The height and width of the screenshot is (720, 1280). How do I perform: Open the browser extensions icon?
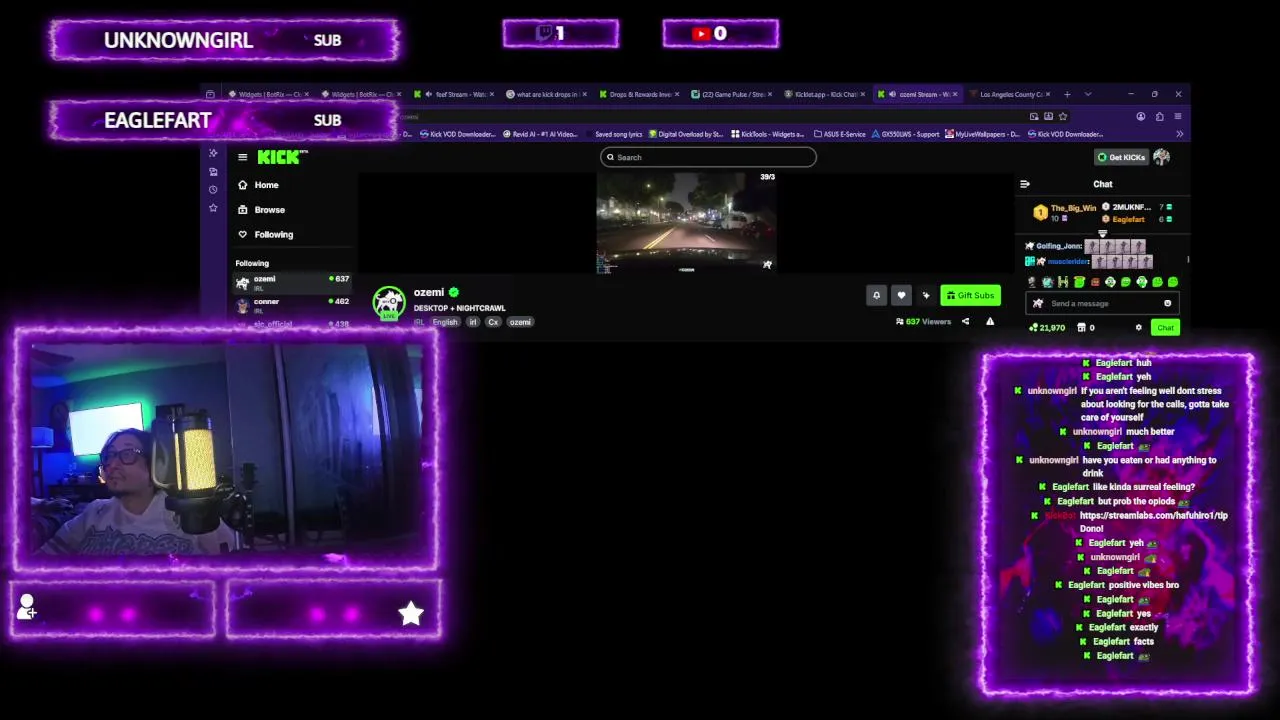tap(1159, 116)
